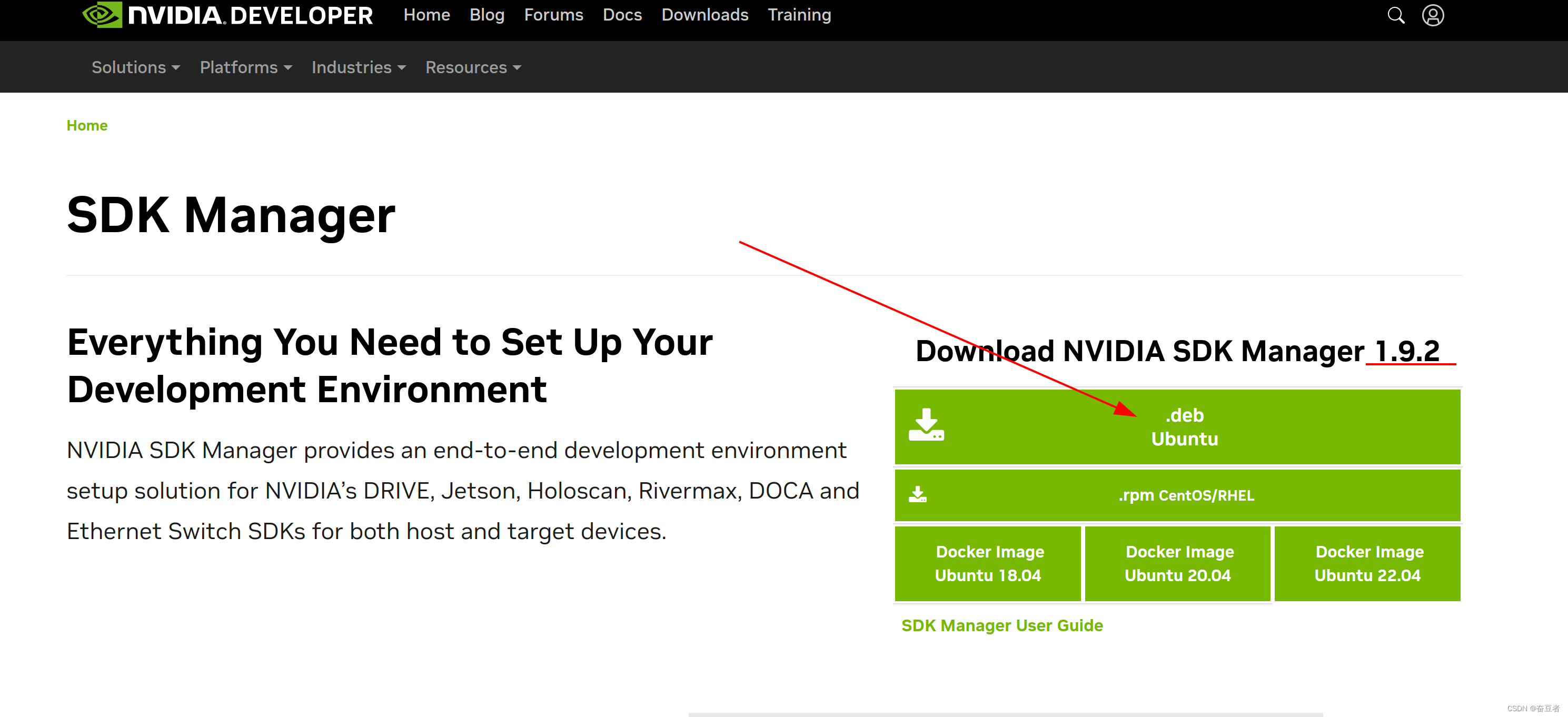
Task: Click the download icon on the .deb Ubuntu button
Action: point(927,426)
